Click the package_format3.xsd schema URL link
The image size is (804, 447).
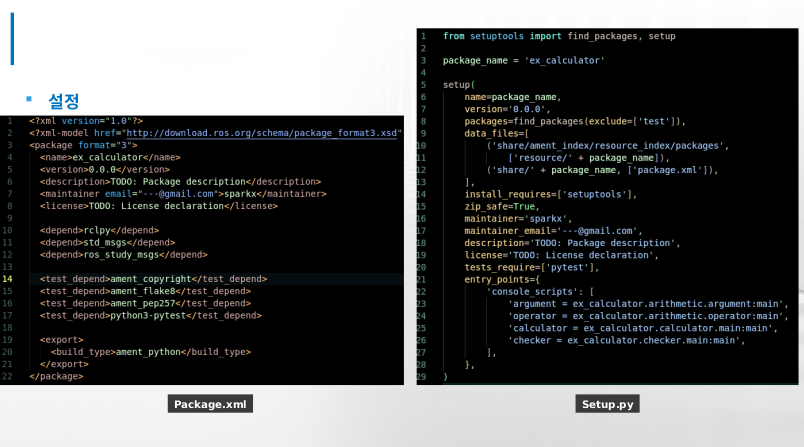tap(262, 133)
